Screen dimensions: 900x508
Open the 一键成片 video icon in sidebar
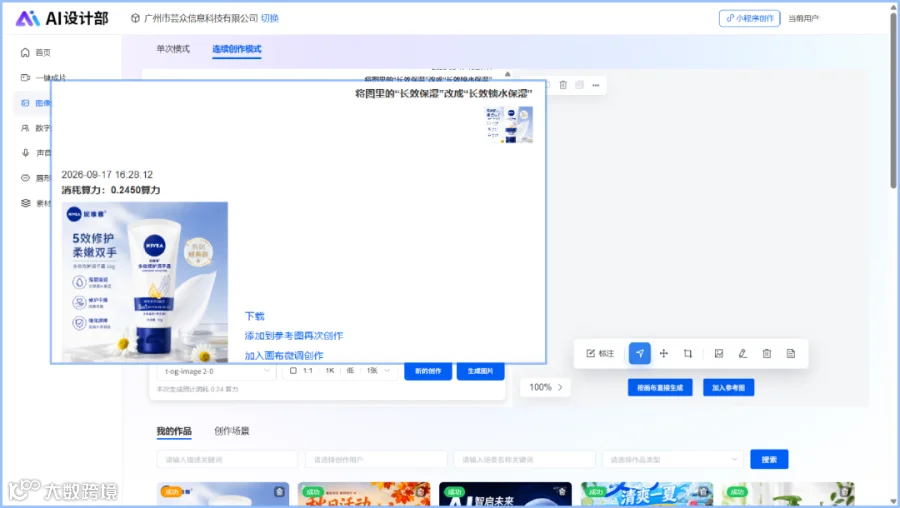(25, 77)
